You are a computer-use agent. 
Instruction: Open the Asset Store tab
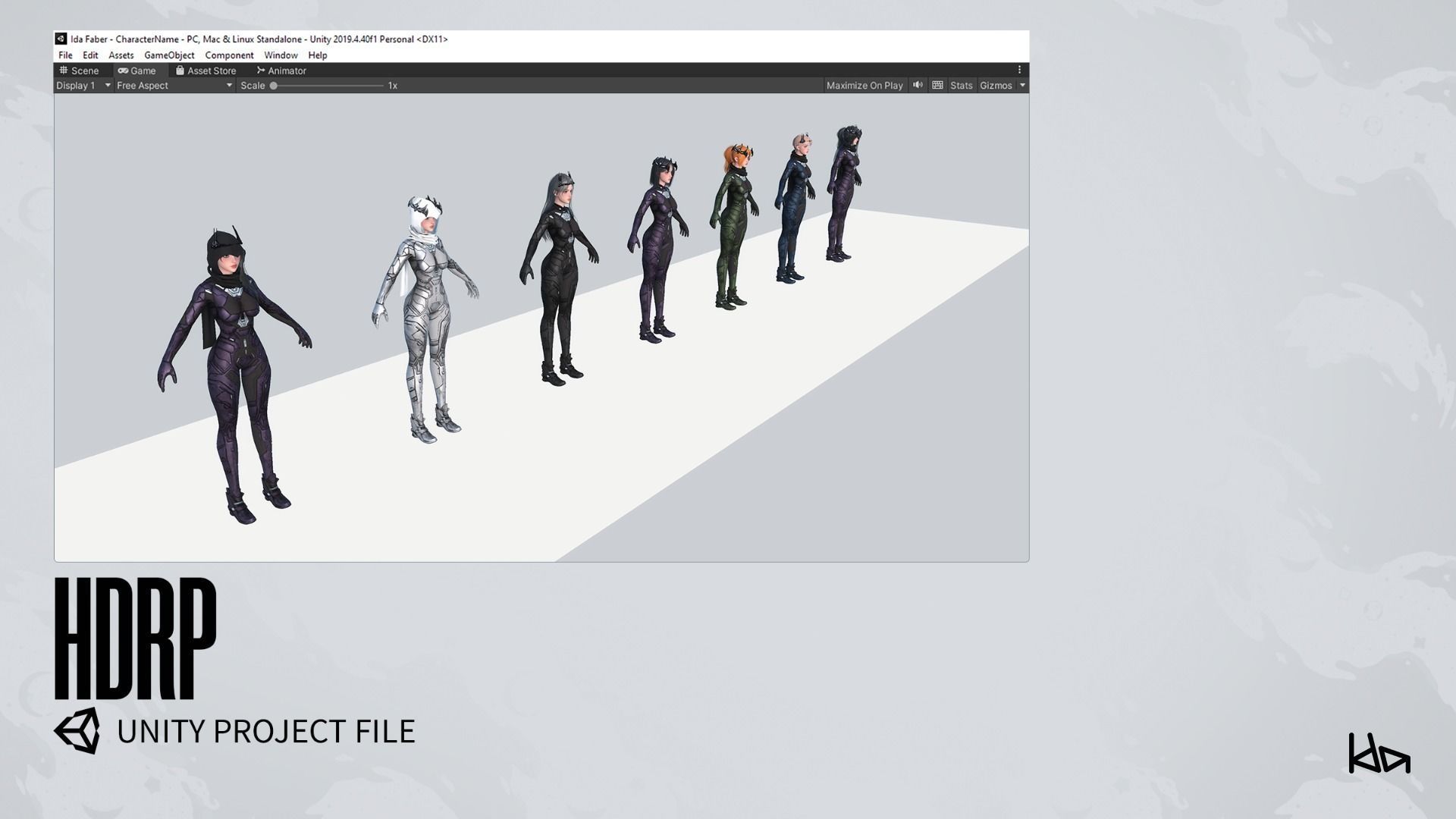[x=206, y=71]
